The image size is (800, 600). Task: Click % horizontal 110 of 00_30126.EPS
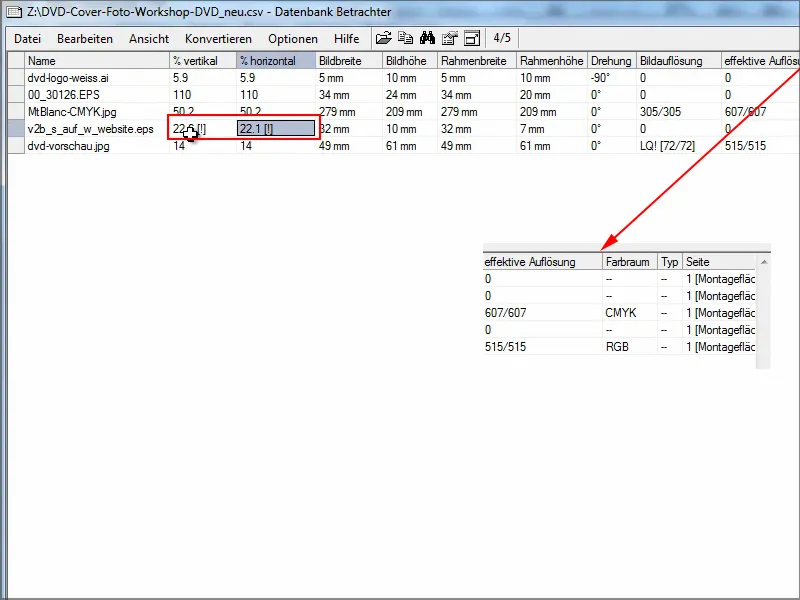pyautogui.click(x=249, y=95)
